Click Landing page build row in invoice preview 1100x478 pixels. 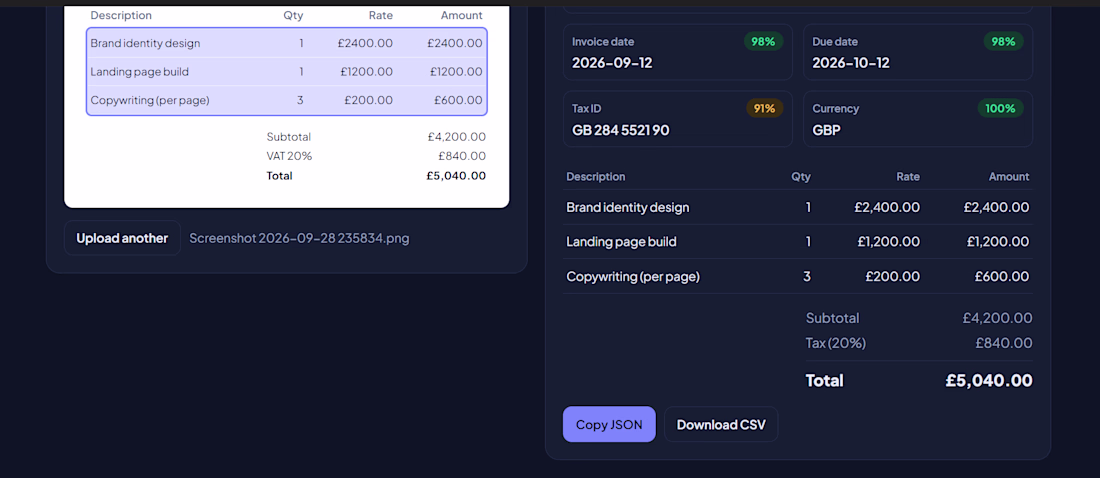tap(286, 72)
